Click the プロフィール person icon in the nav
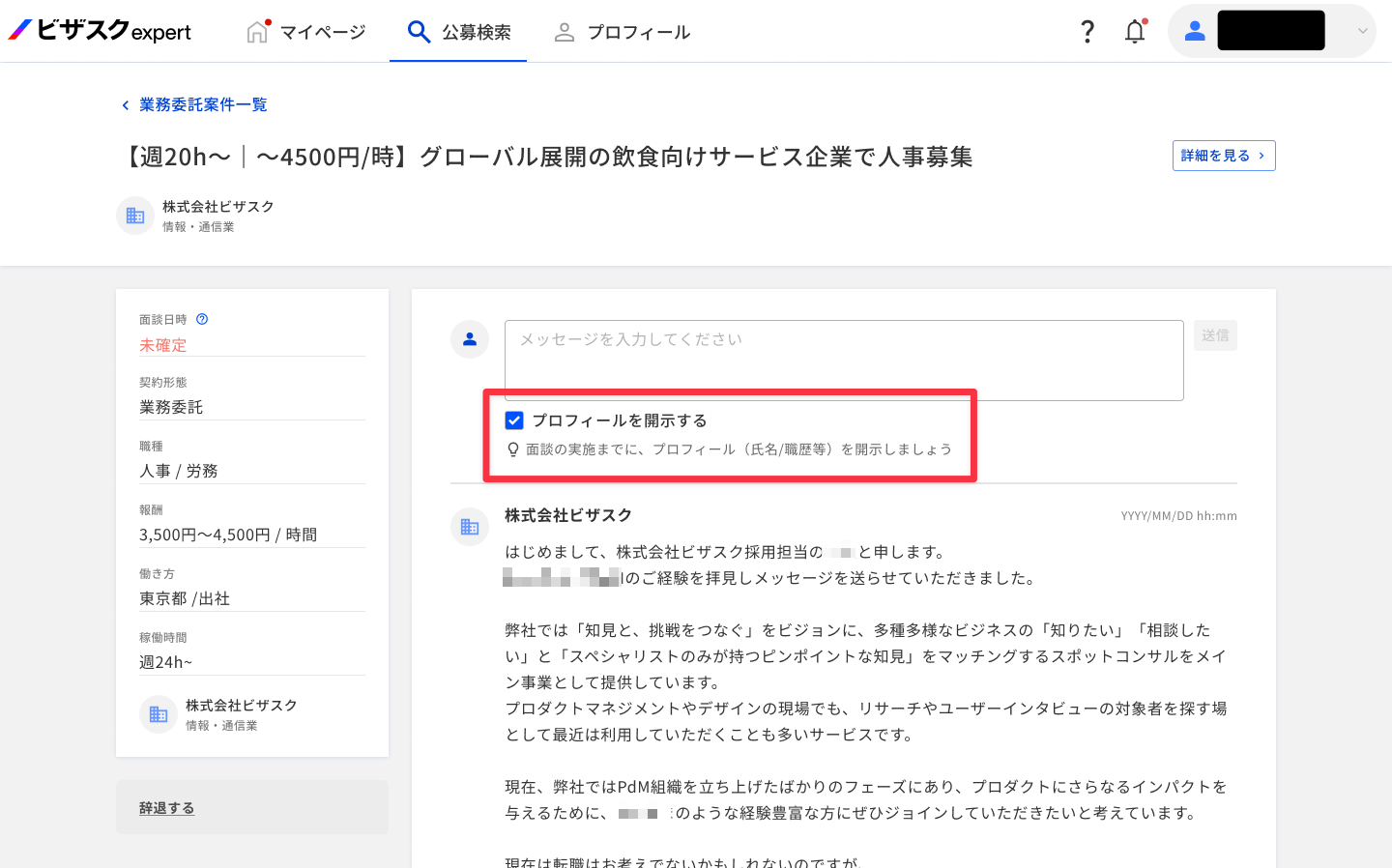The image size is (1392, 868). [x=564, y=32]
